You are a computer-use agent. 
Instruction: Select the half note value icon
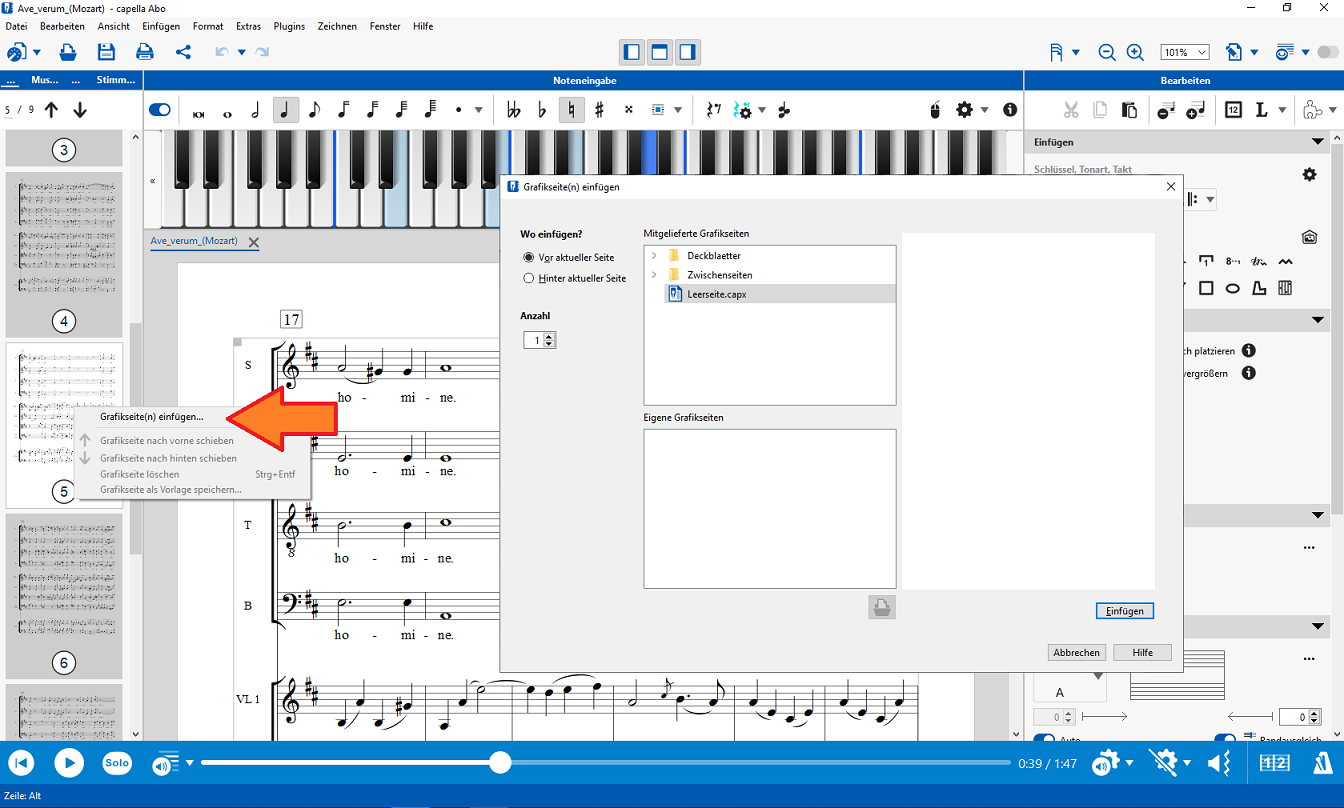coord(255,110)
